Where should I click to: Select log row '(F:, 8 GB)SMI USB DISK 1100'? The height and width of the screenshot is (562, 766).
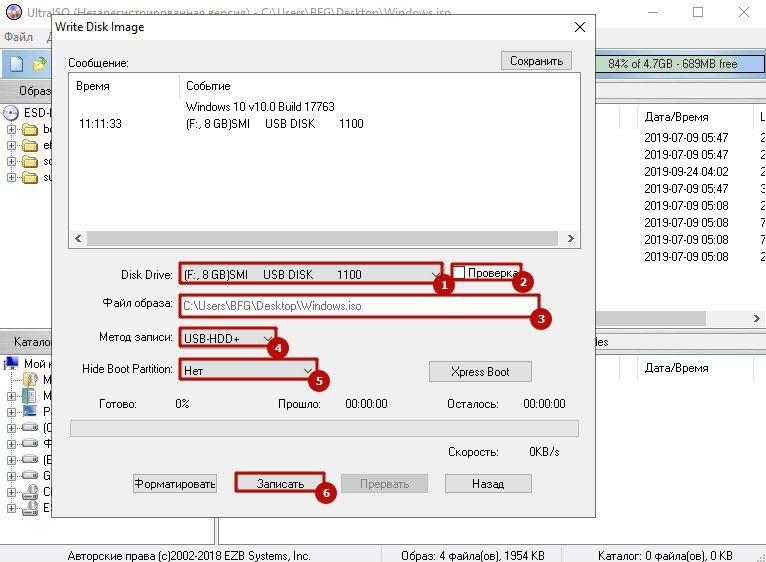pyautogui.click(x=275, y=124)
